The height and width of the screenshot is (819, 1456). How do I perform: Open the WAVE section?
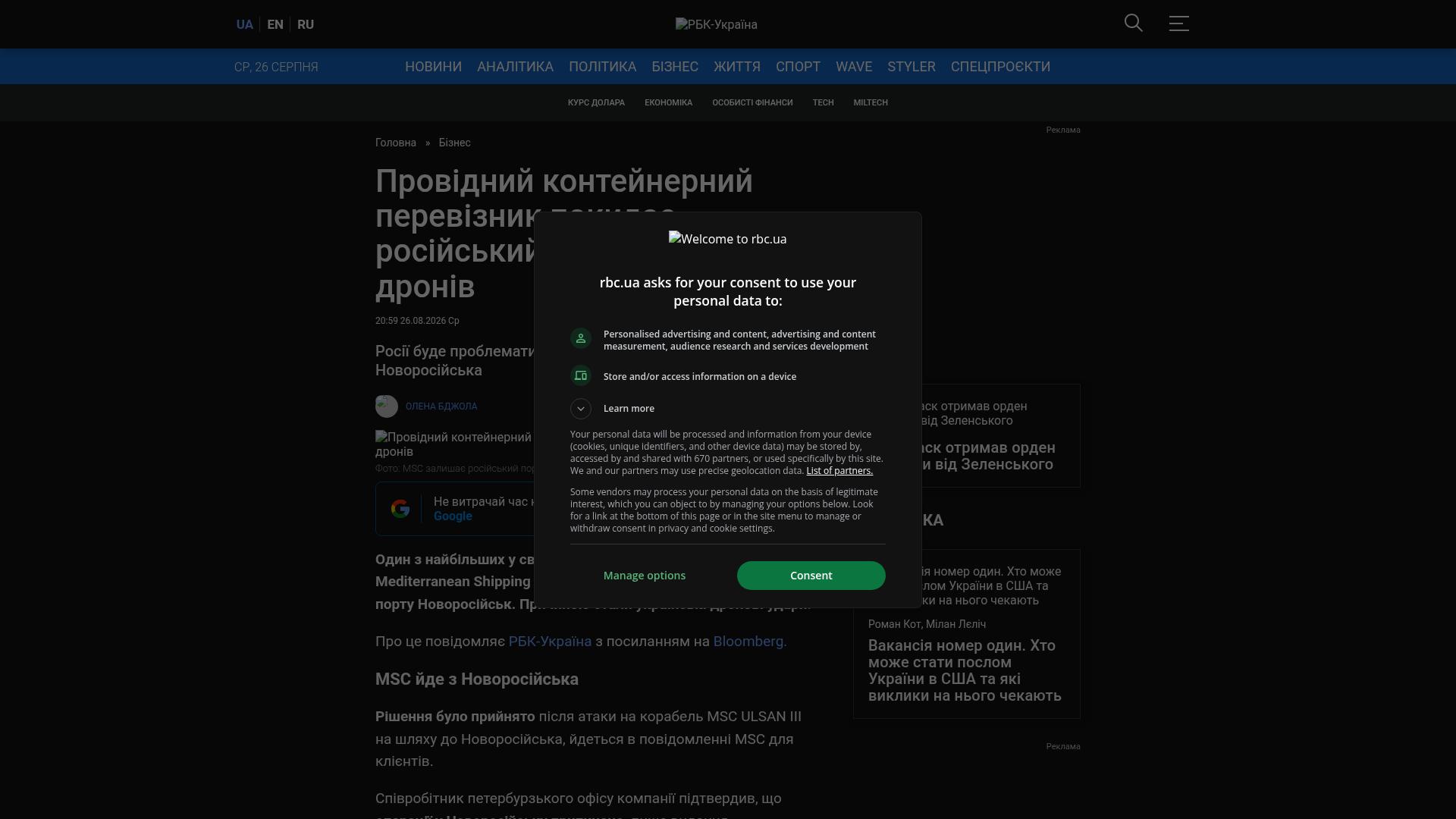pos(854,67)
